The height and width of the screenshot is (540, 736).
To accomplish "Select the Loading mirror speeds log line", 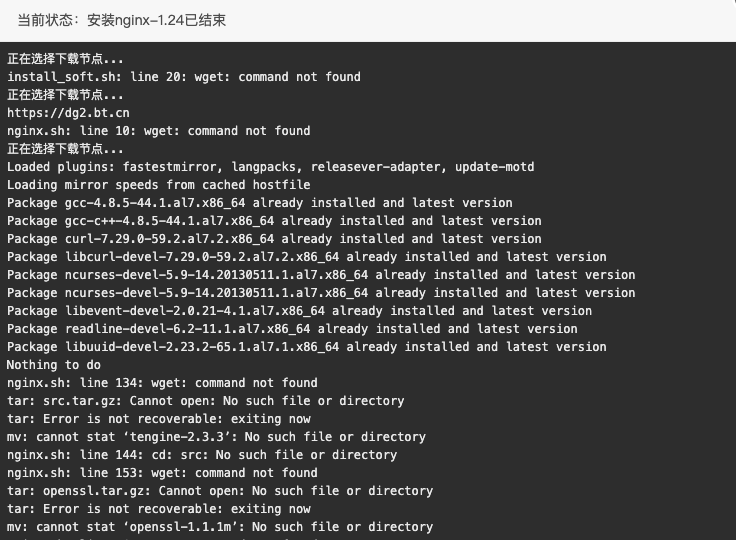I will 159,185.
